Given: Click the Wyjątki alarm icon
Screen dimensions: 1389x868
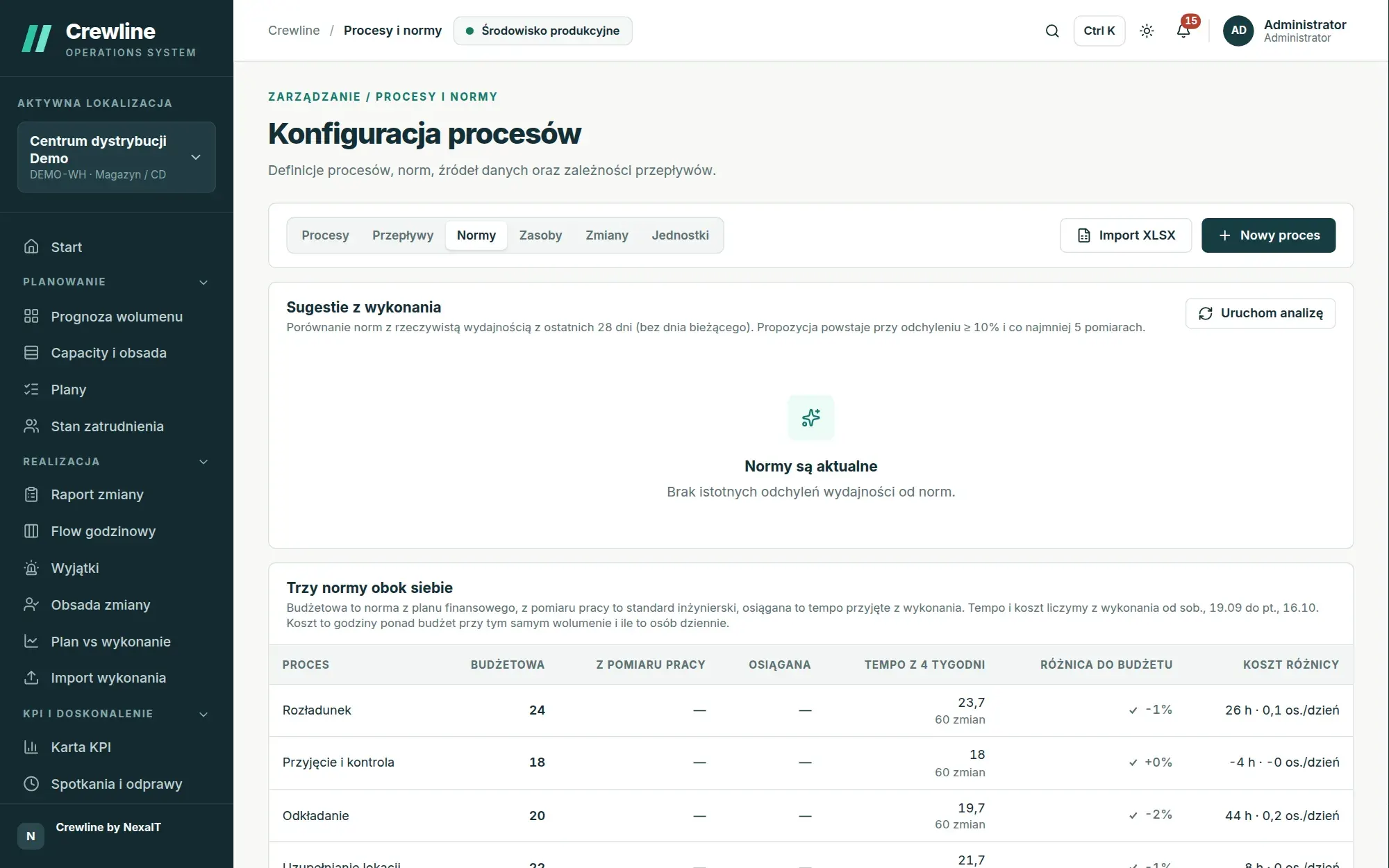Looking at the screenshot, I should coord(31,568).
